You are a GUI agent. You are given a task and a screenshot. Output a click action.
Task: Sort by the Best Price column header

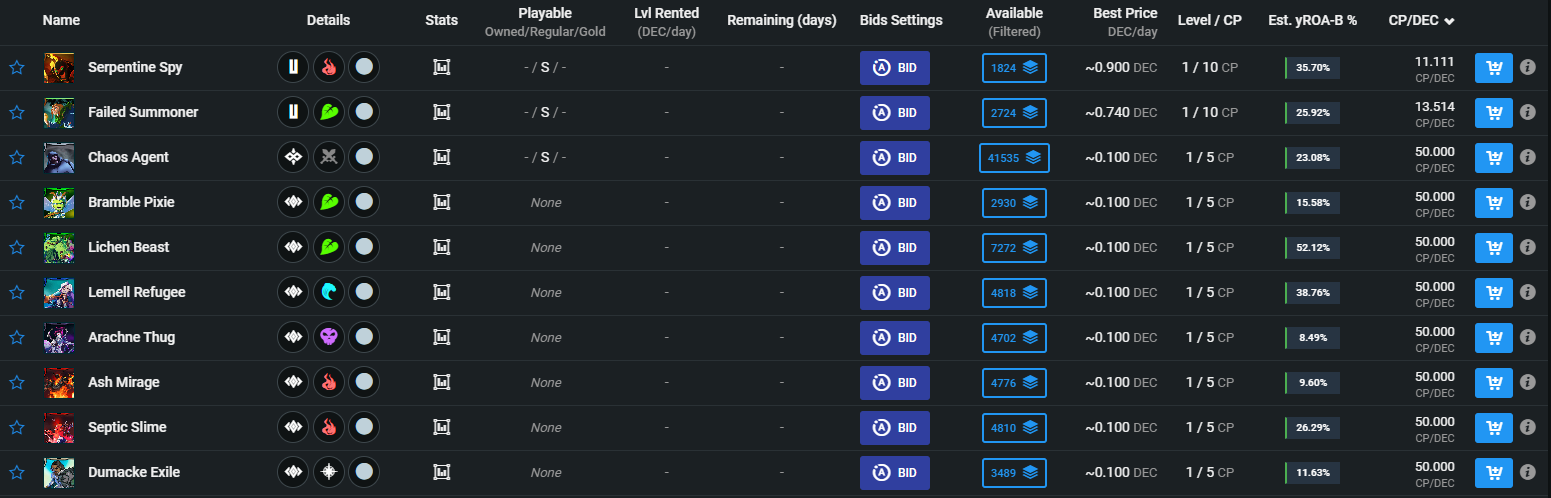coord(1125,14)
